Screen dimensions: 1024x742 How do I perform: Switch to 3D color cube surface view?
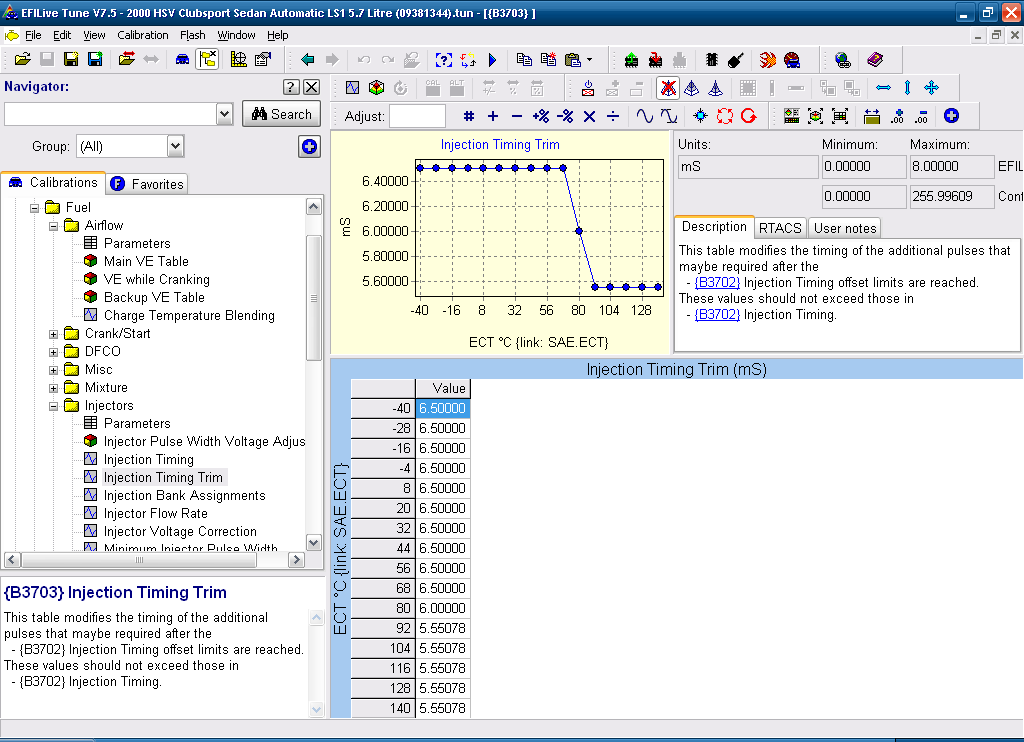coord(376,88)
